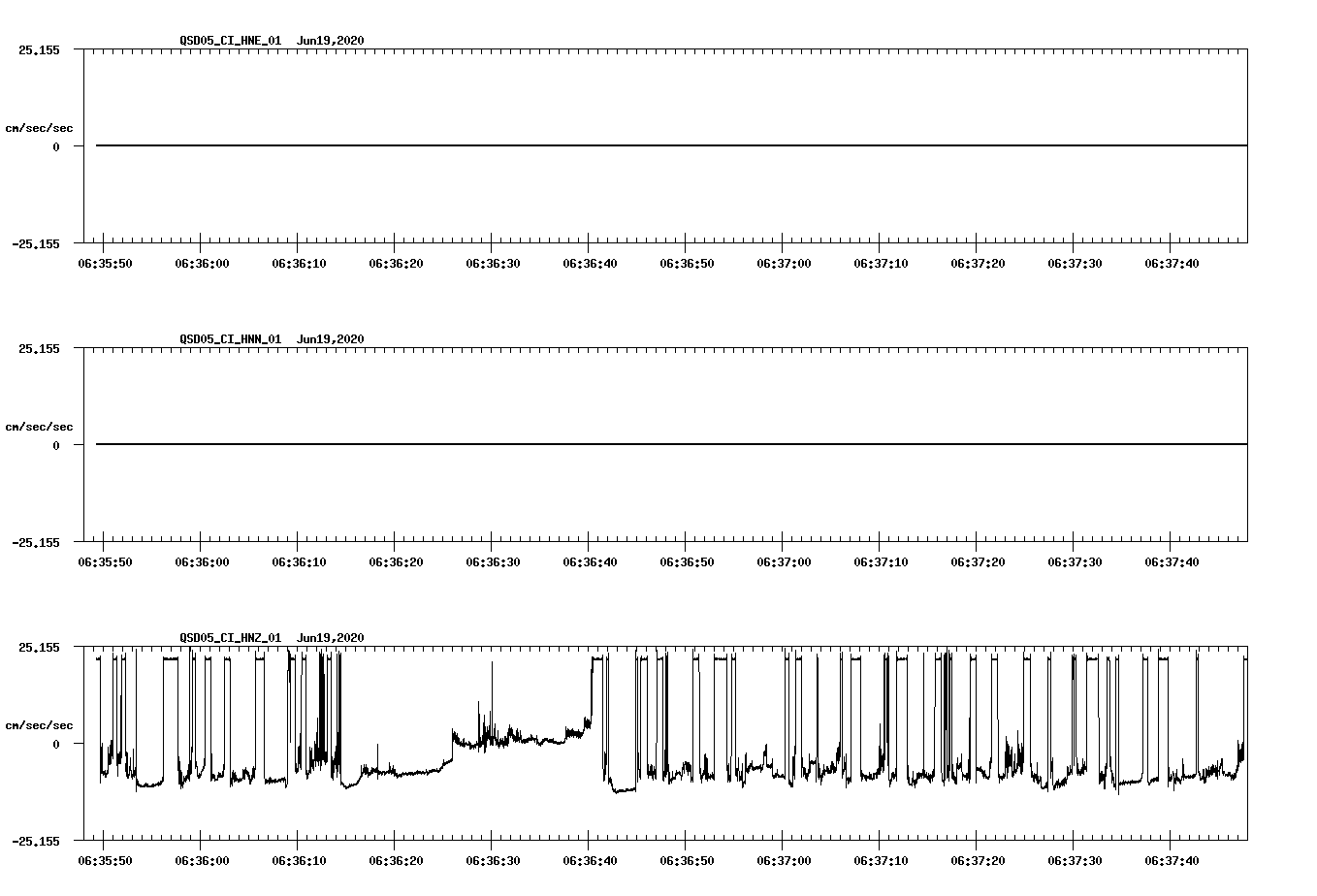
Task: Click 06:36:00 time label under HNE plot
Action: [x=202, y=264]
